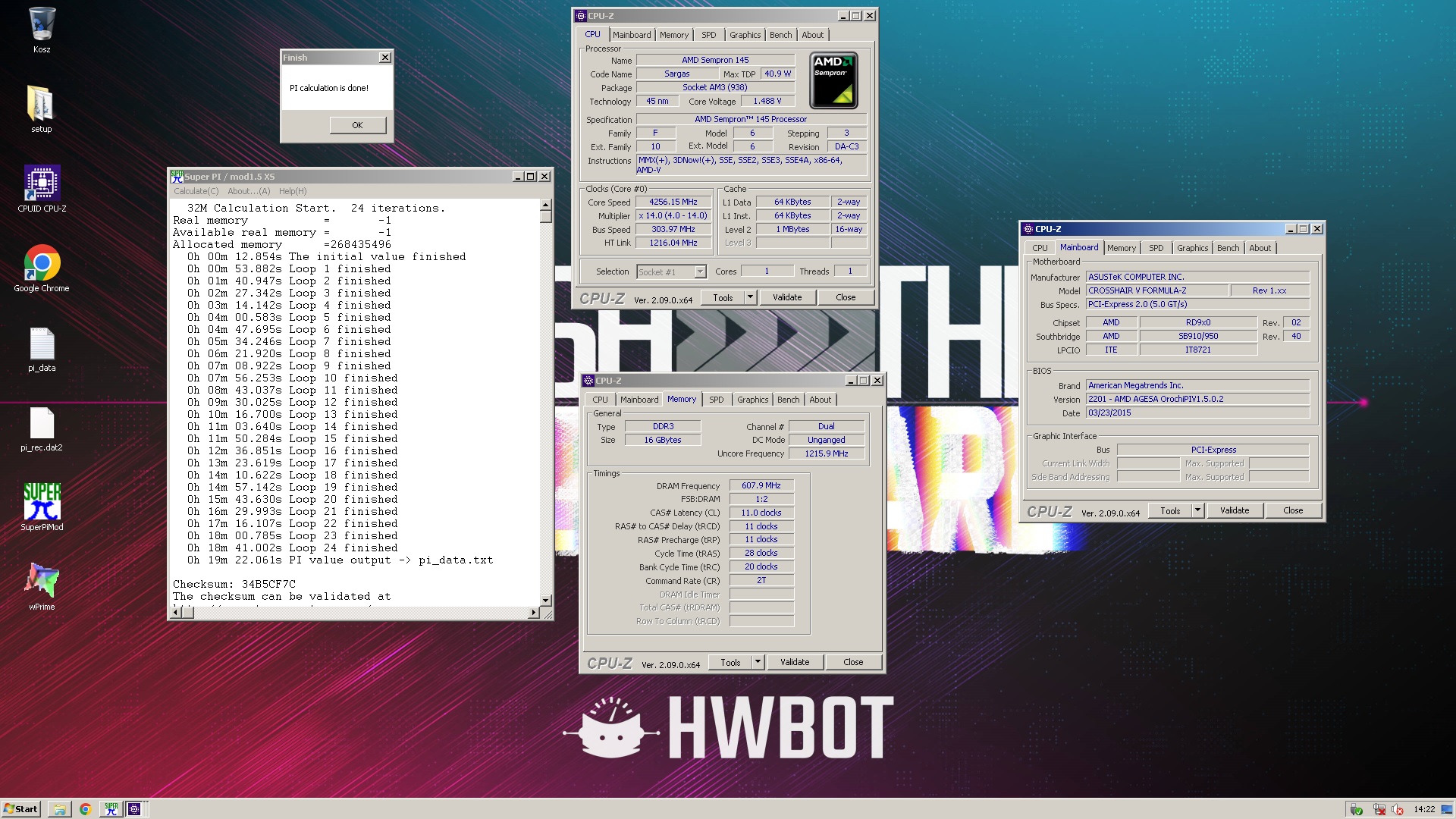Screen dimensions: 1456x819
Task: Expand Tools dropdown arrow in CPU window
Action: pos(750,298)
